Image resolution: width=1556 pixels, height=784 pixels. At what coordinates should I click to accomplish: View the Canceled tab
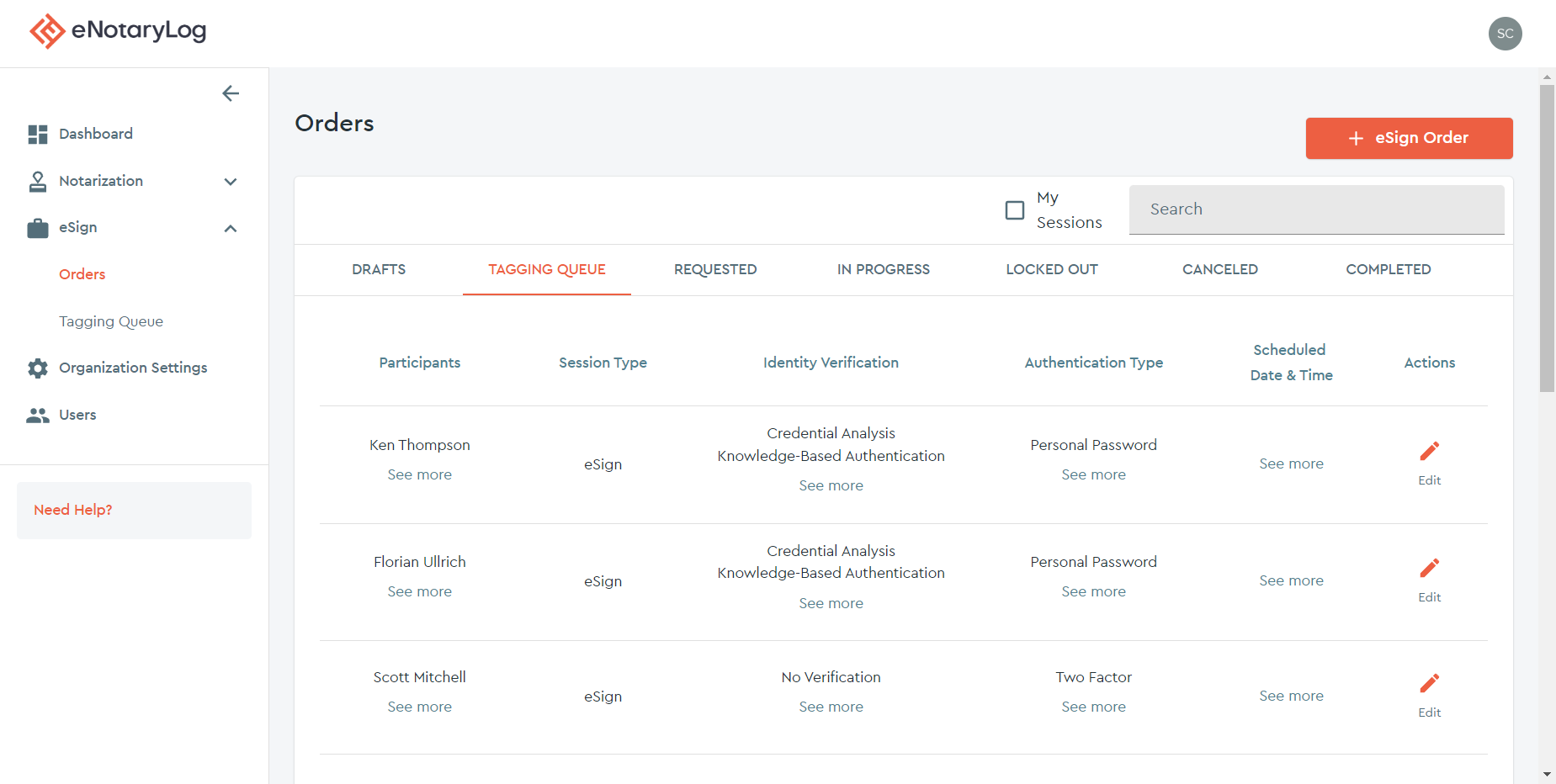pyautogui.click(x=1220, y=270)
